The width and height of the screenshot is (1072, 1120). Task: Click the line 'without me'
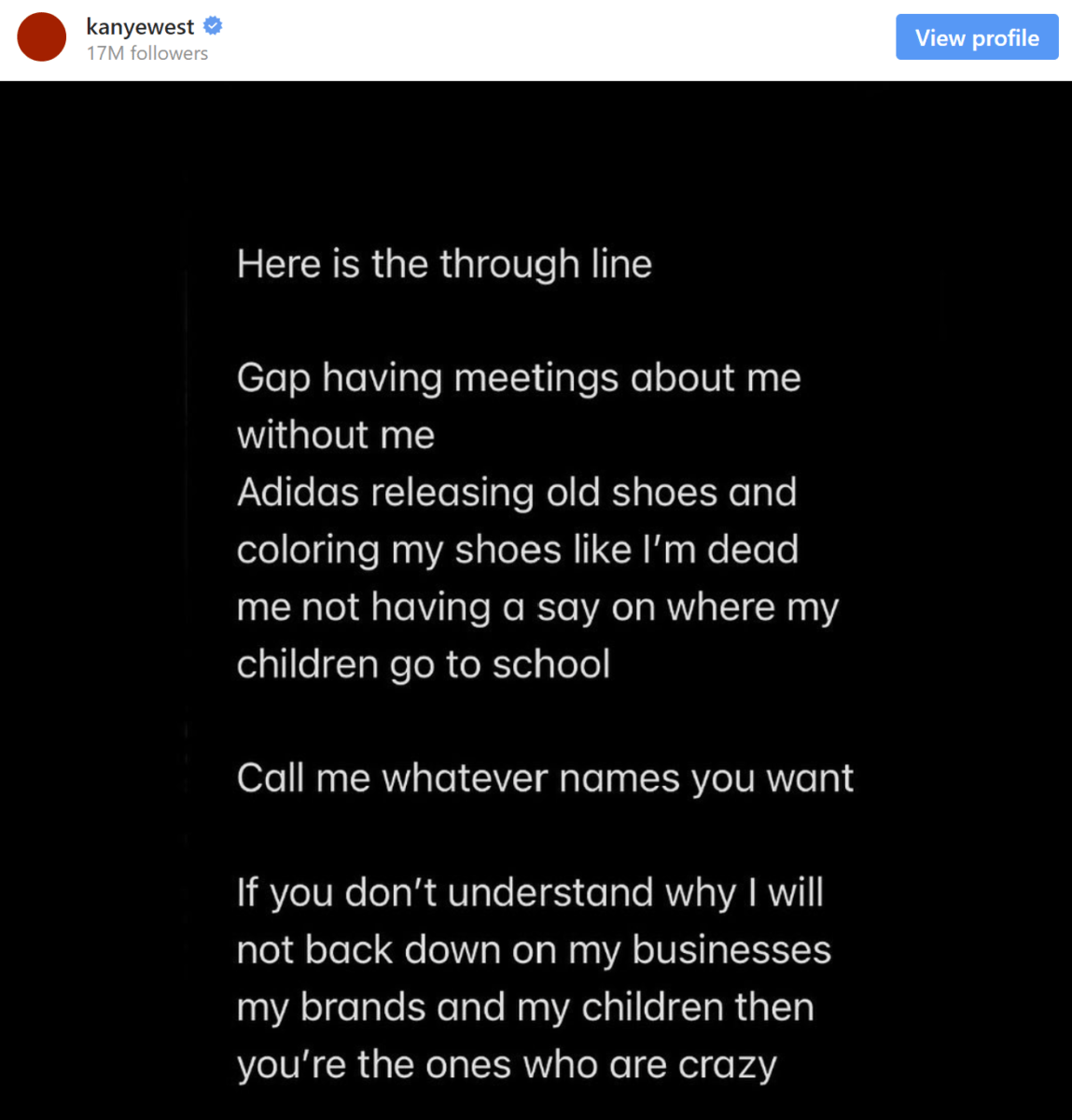click(x=336, y=436)
